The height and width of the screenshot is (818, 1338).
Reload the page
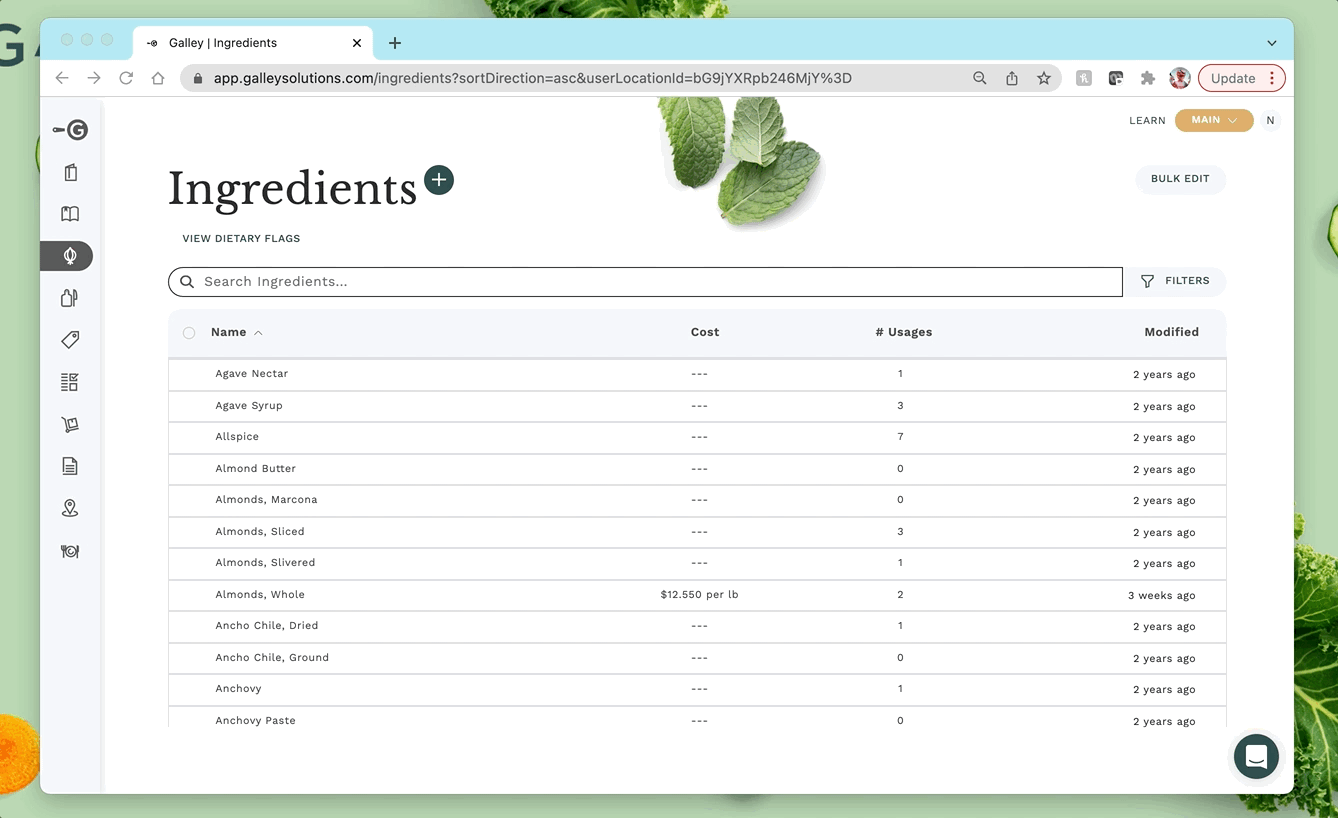tap(126, 78)
